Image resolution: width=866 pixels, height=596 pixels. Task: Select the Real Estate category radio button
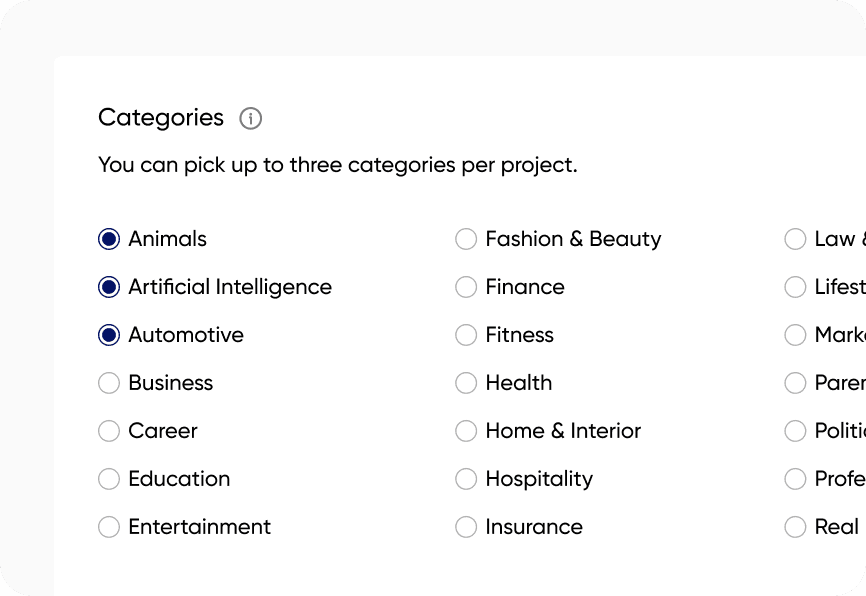(795, 527)
